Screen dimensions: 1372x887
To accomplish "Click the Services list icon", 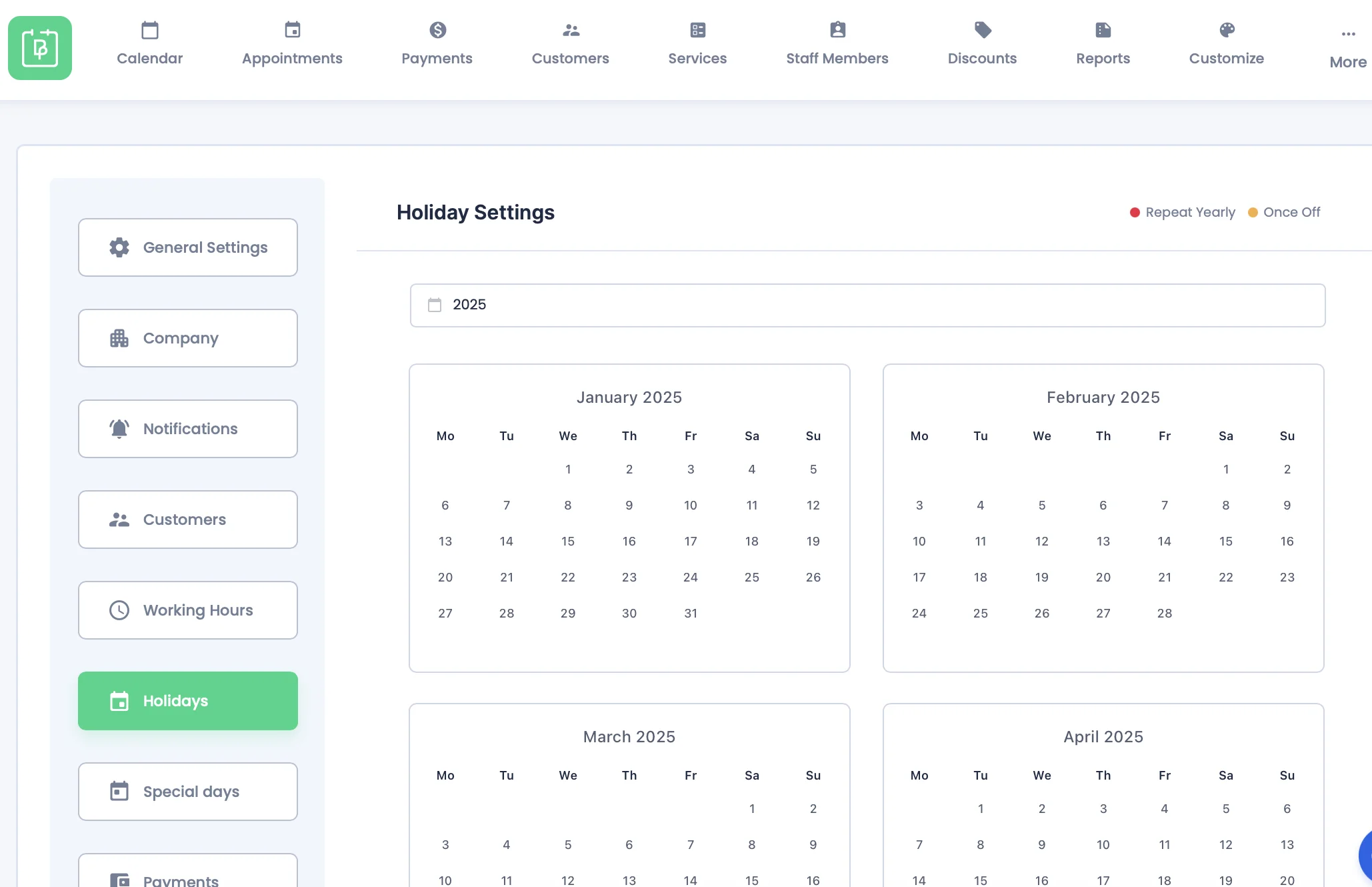I will coord(697,30).
